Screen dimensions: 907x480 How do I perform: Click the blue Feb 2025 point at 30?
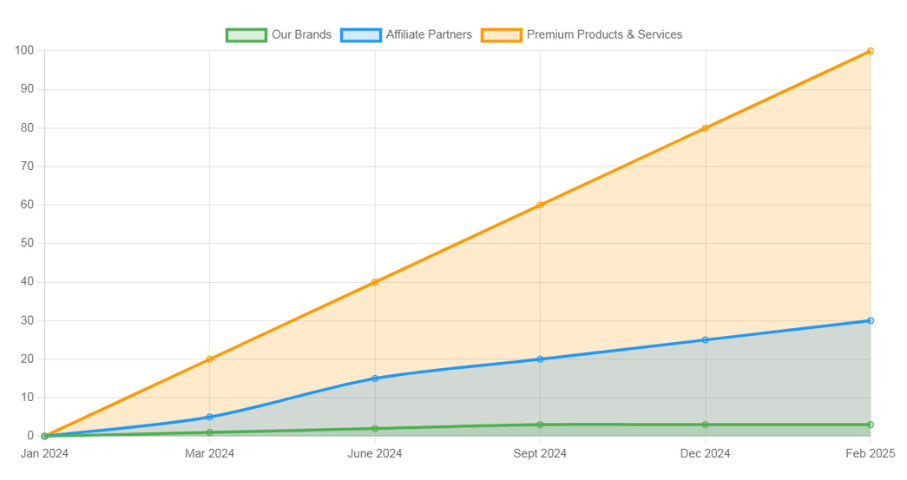pyautogui.click(x=870, y=321)
